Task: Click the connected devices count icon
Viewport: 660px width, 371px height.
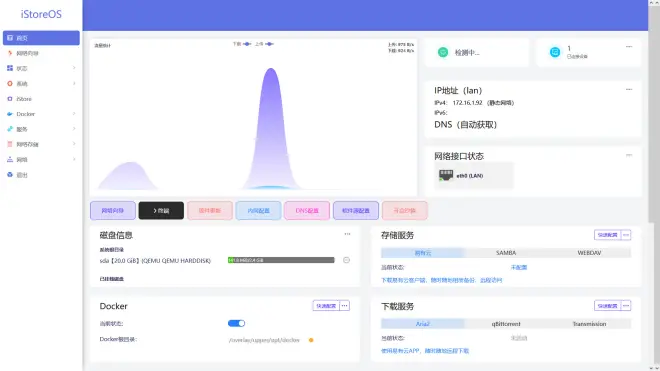Action: tap(555, 52)
